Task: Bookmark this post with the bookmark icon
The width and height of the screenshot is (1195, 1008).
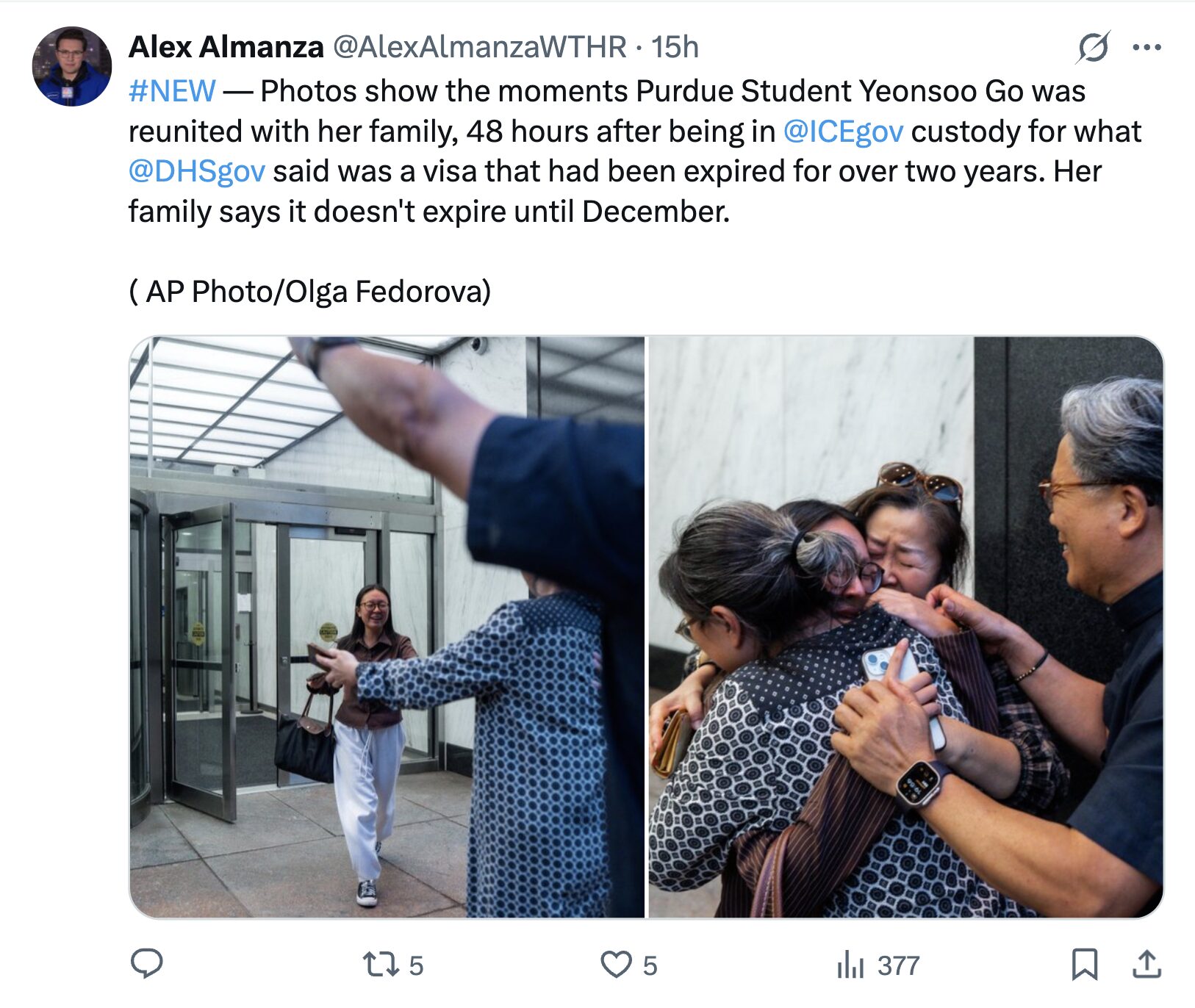Action: click(1084, 964)
